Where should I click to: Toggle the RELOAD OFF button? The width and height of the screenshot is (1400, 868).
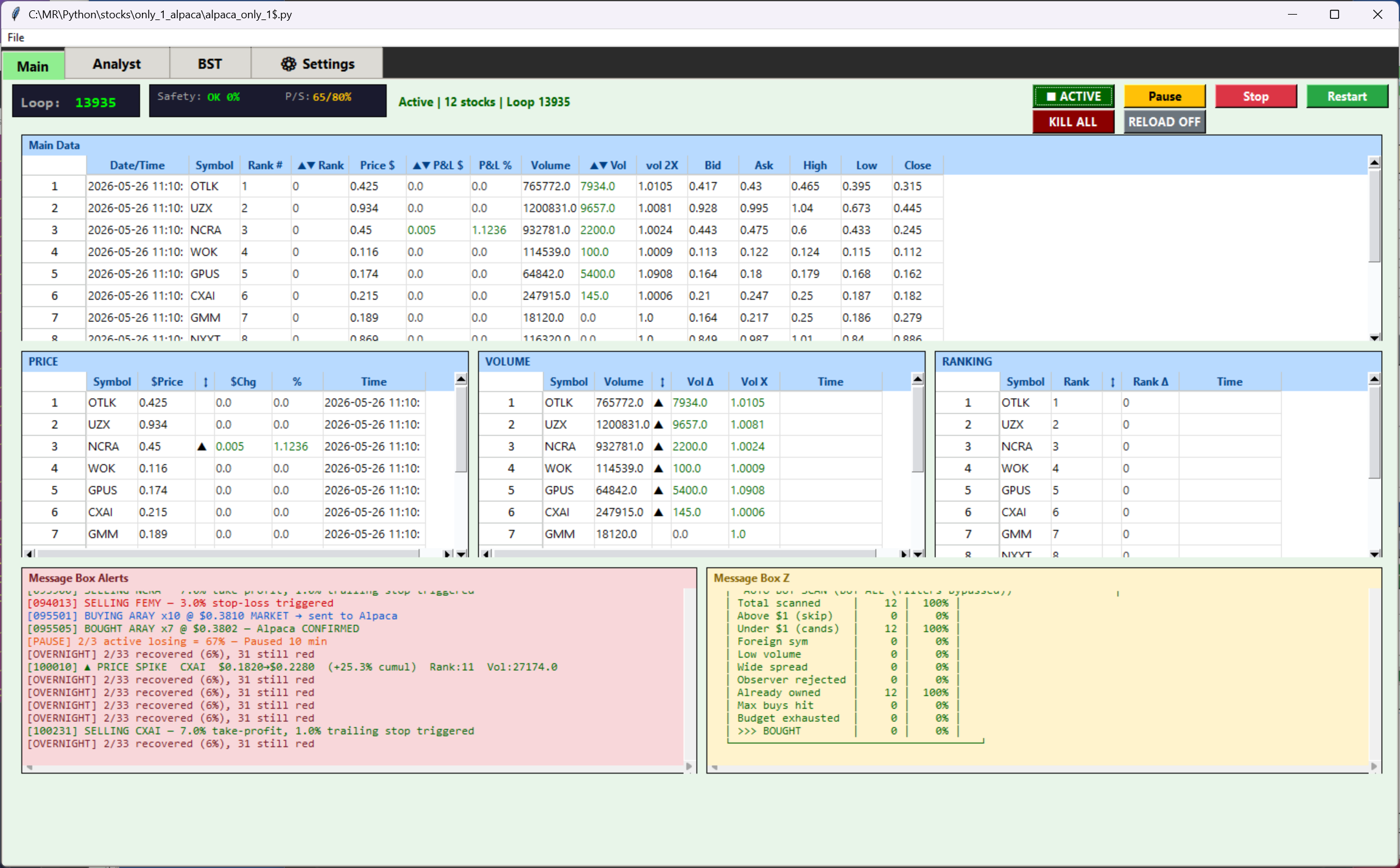1164,122
